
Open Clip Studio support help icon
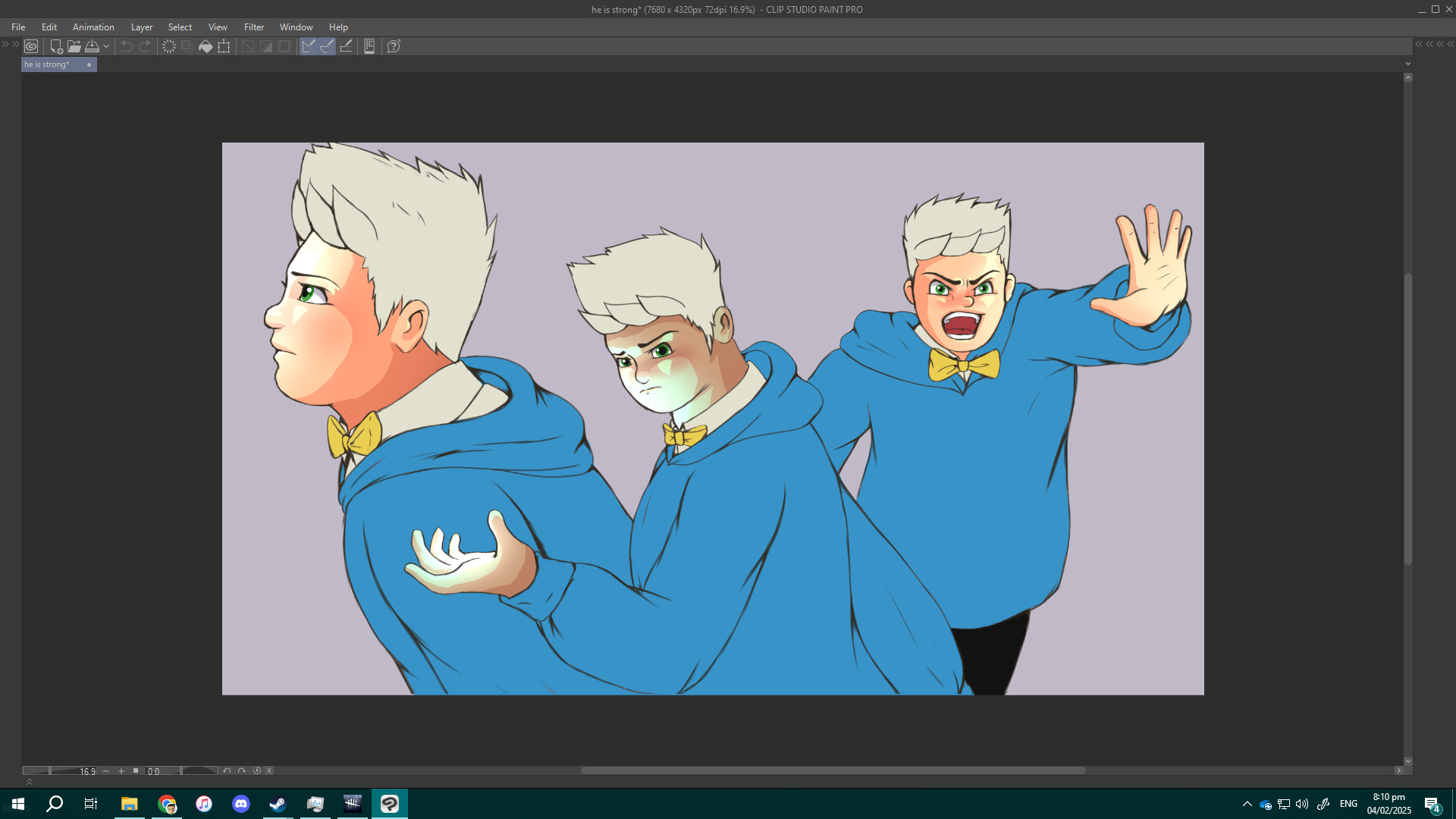coord(394,46)
